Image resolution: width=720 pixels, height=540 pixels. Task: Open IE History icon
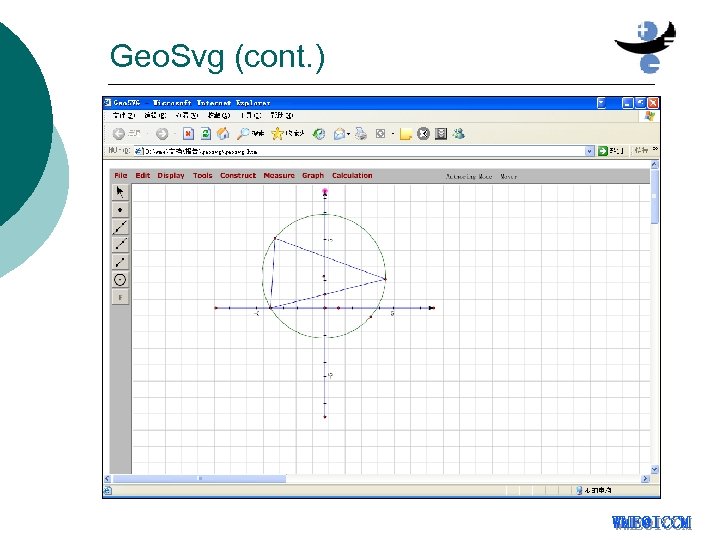(319, 134)
